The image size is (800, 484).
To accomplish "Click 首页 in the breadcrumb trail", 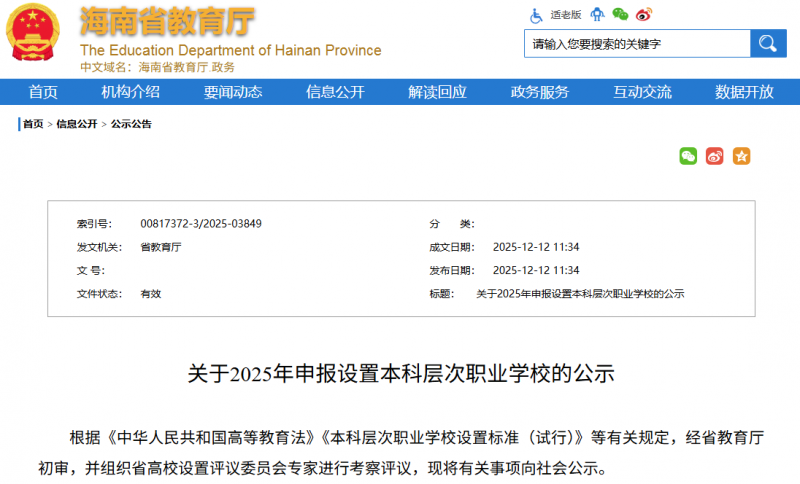I will (x=33, y=124).
